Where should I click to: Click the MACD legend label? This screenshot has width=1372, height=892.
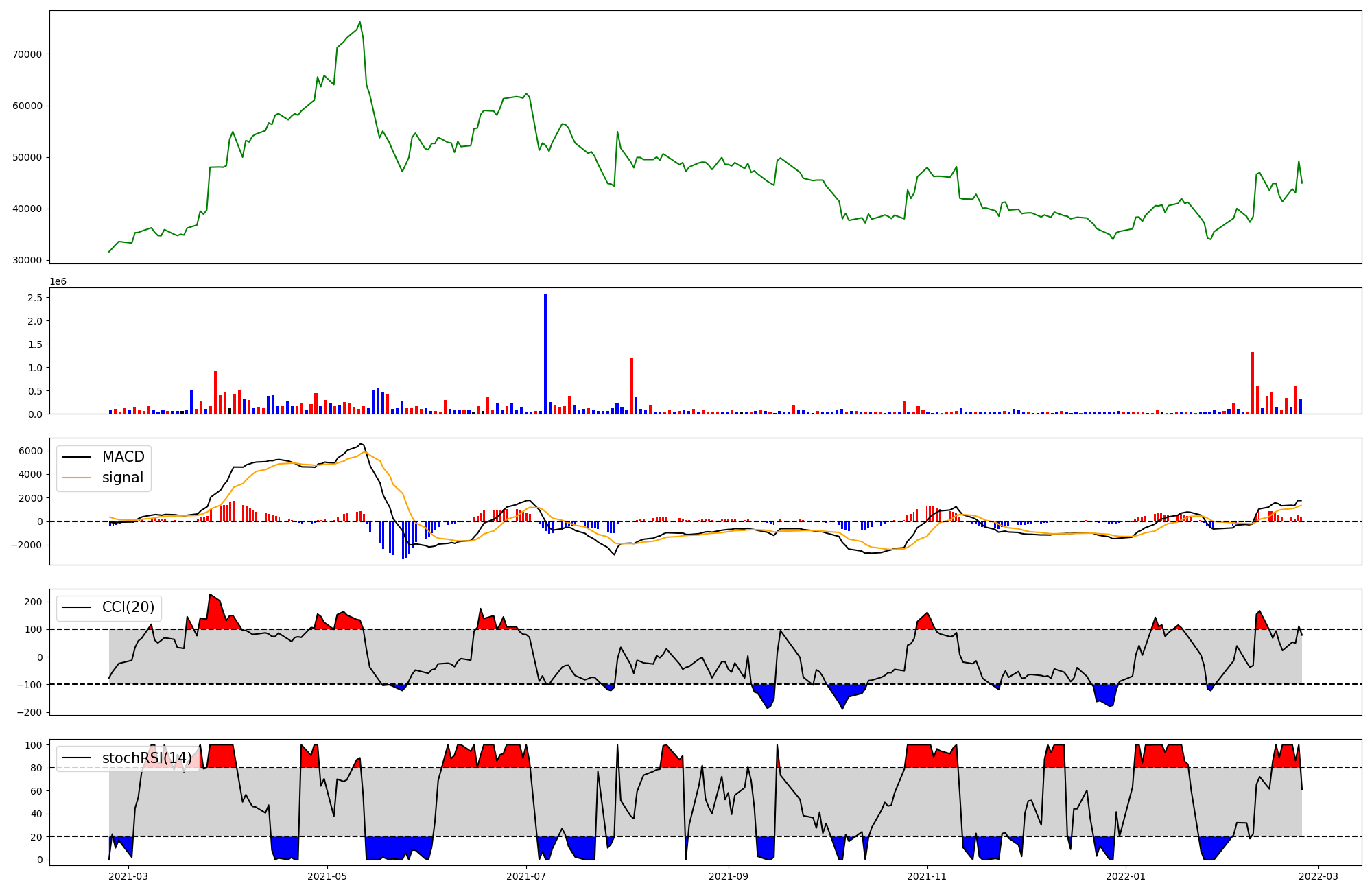tap(123, 457)
